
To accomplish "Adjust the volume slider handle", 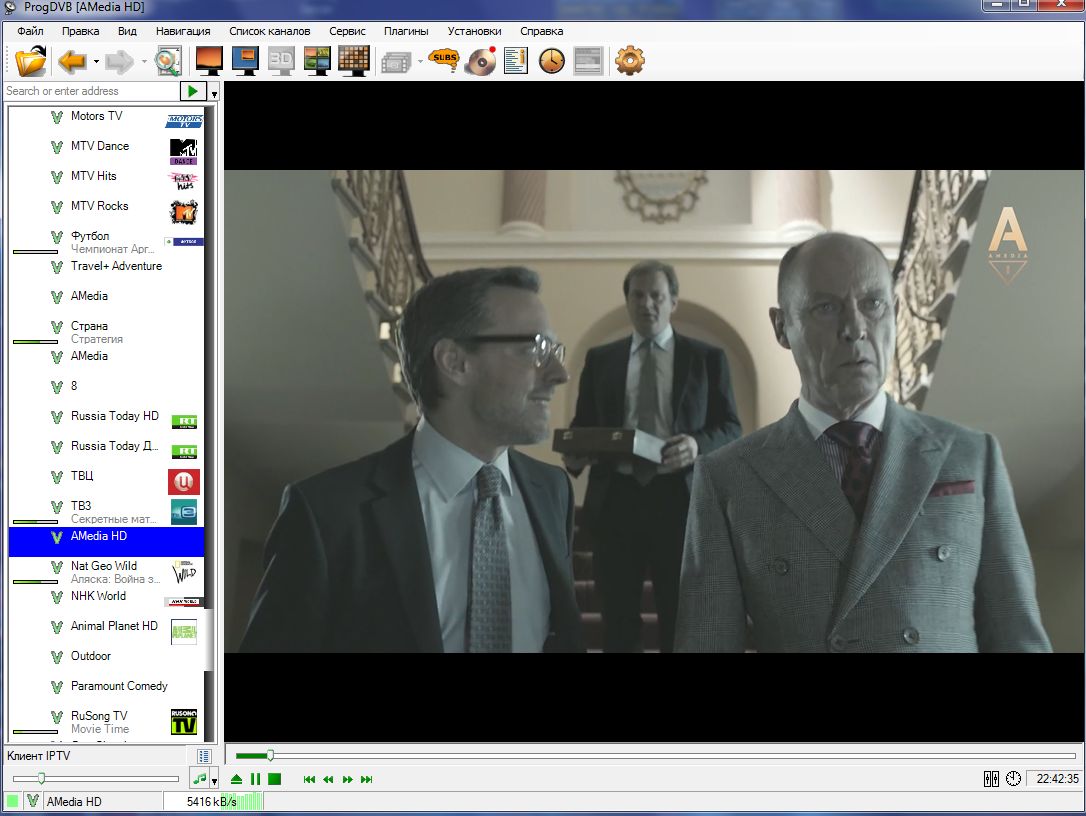I will pyautogui.click(x=42, y=779).
